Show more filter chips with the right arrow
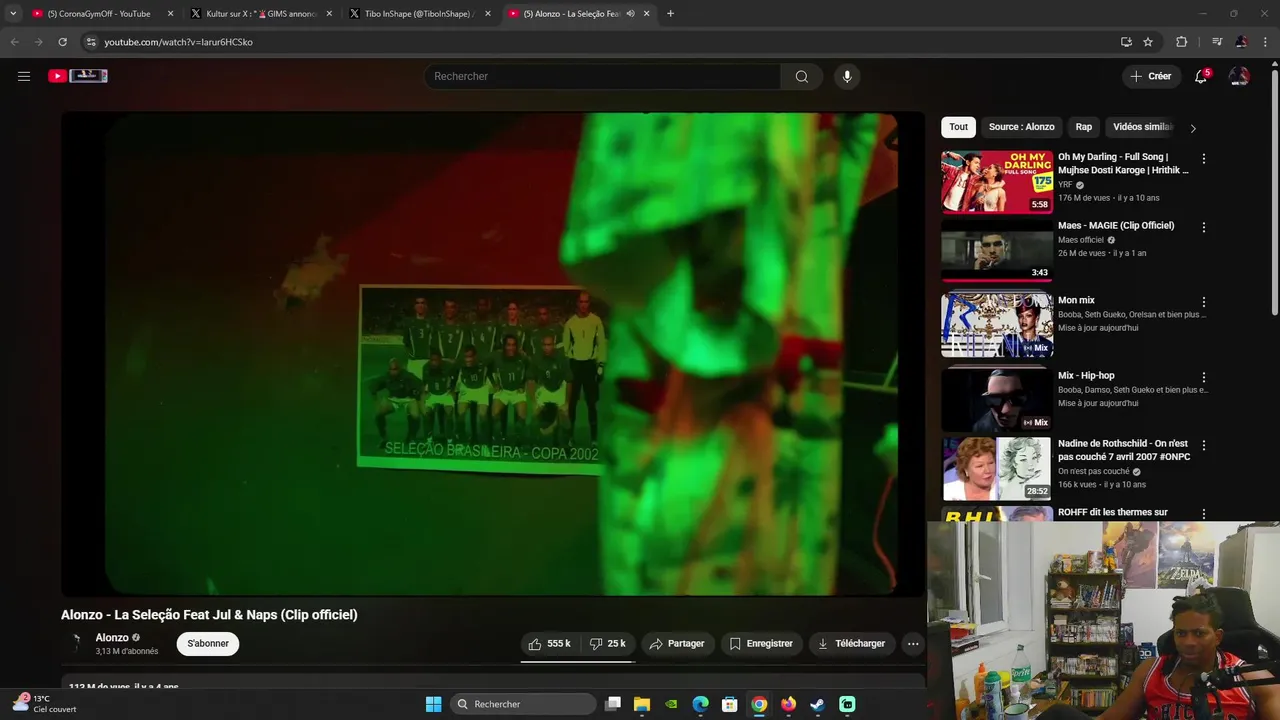Image resolution: width=1280 pixels, height=720 pixels. [1192, 128]
